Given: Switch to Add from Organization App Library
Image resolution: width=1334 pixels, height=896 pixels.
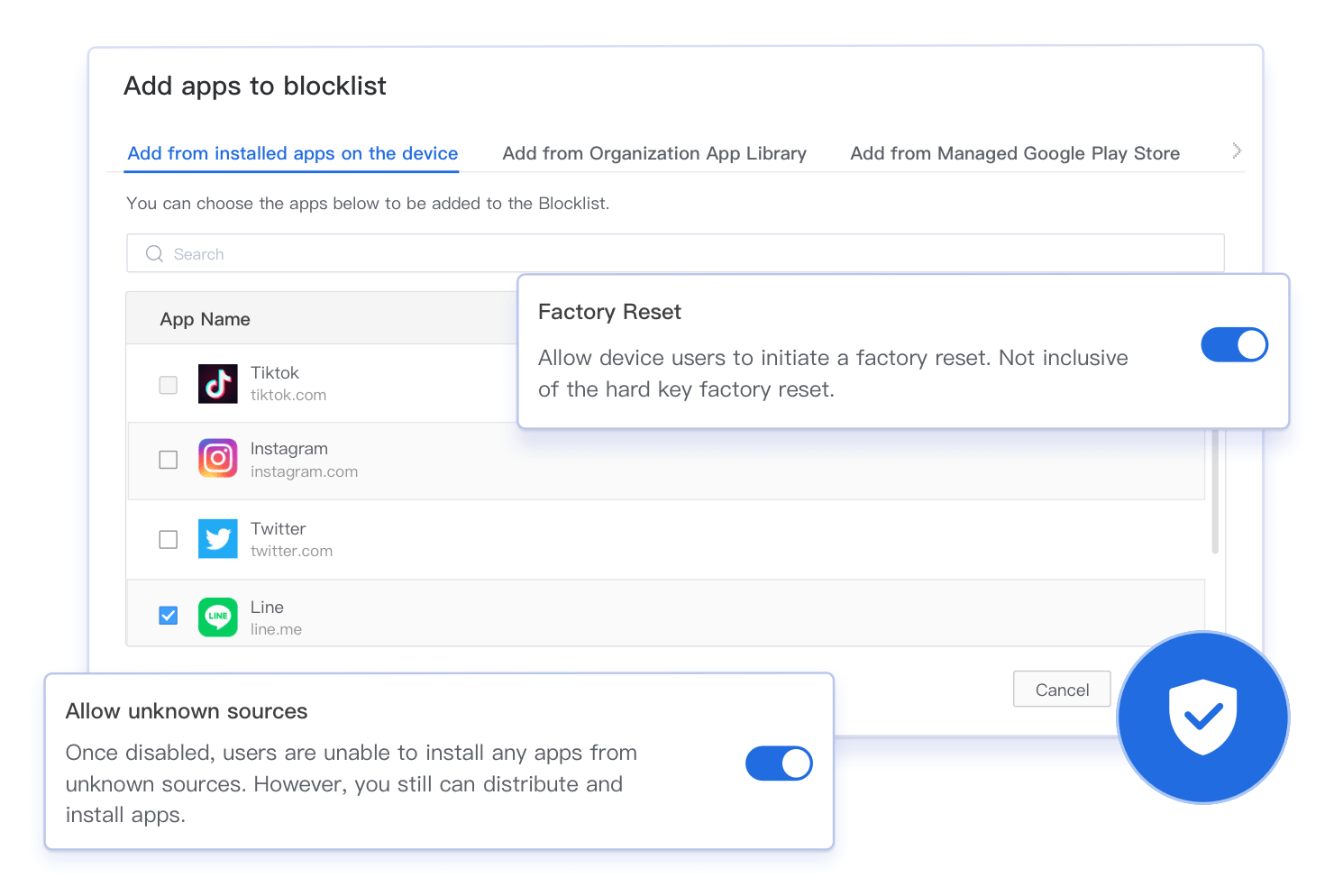Looking at the screenshot, I should point(654,153).
